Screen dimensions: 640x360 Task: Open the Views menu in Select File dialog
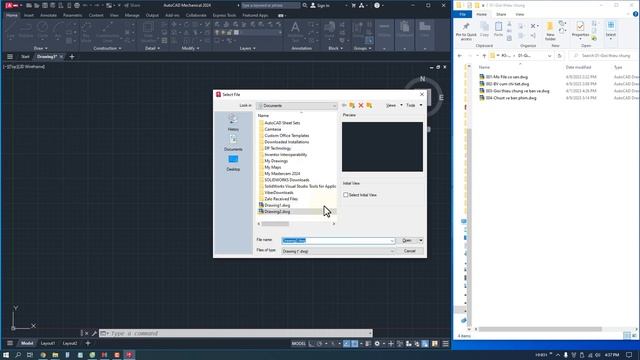point(394,105)
